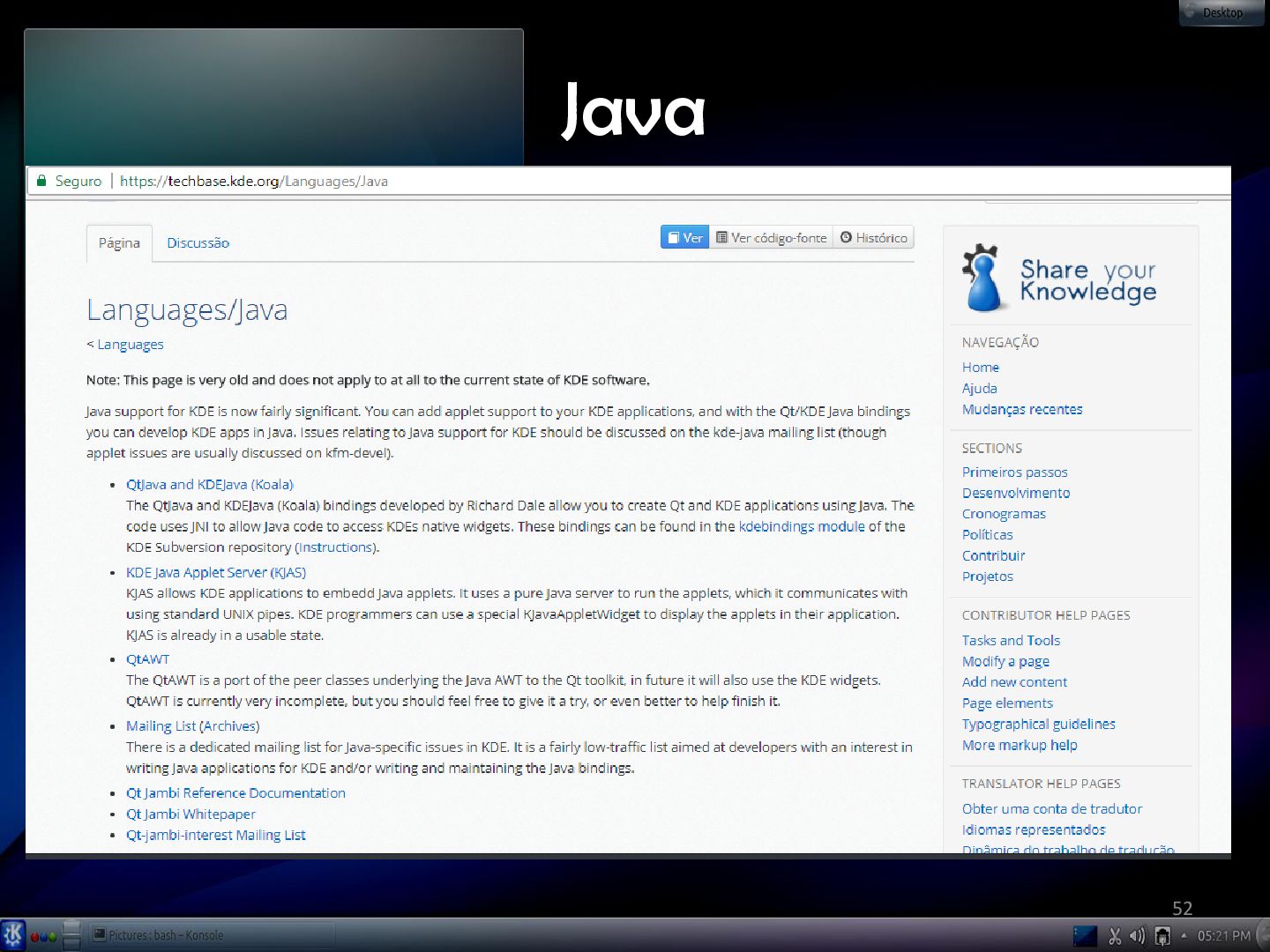Select the Ver view button

click(685, 237)
